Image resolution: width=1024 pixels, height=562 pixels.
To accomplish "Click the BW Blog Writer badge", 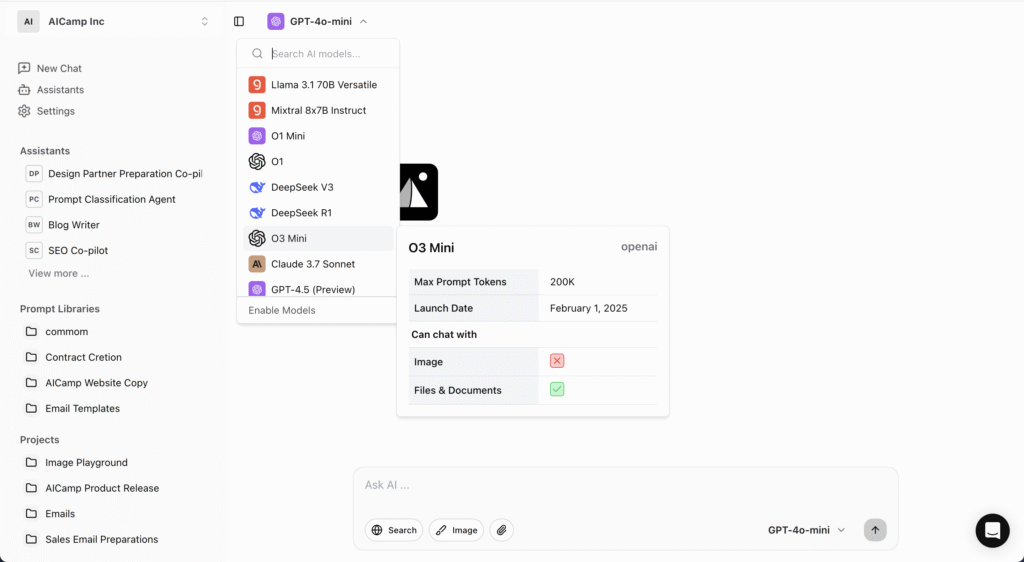I will pos(34,225).
